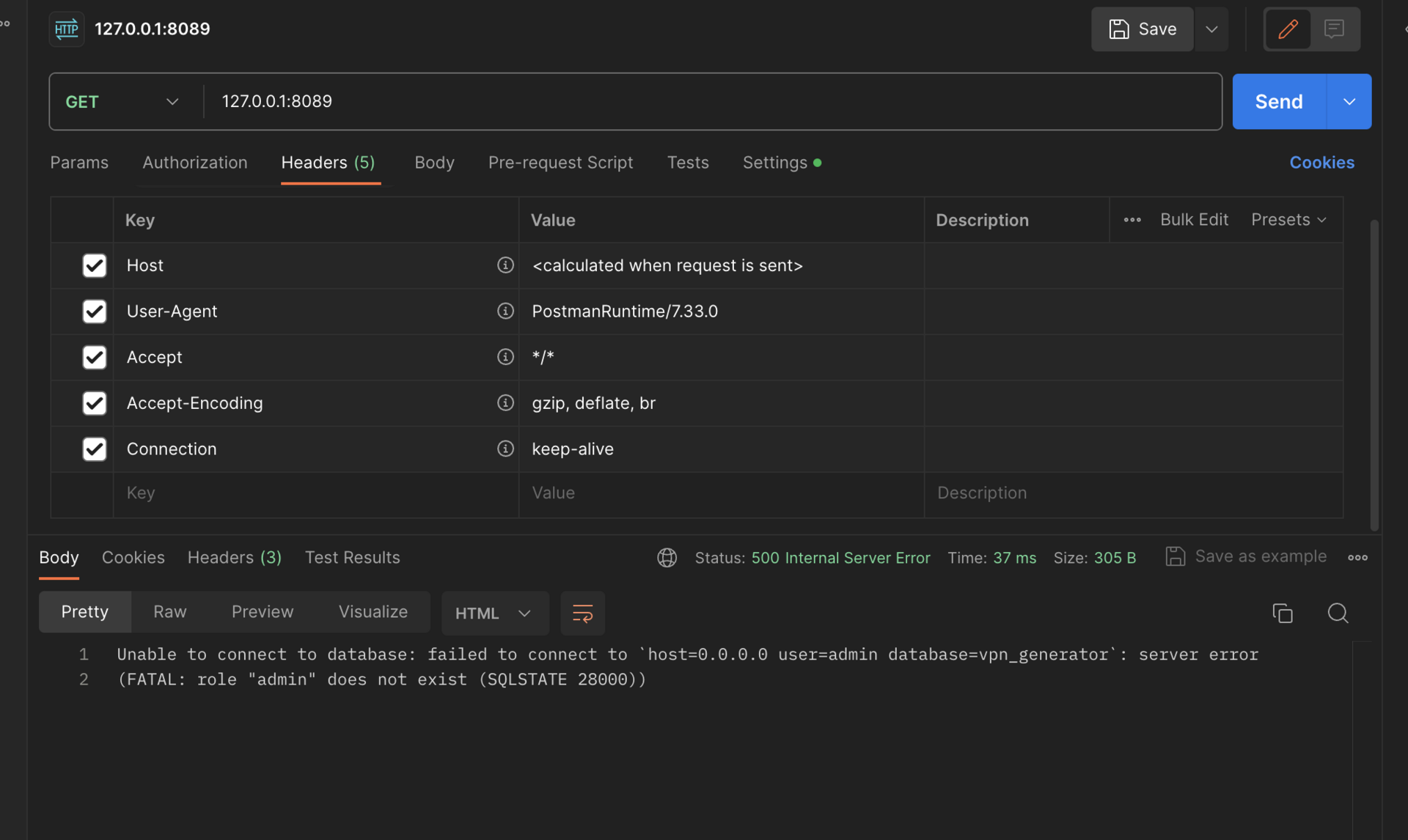Viewport: 1408px width, 840px height.
Task: Open response more-options ellipsis
Action: (1357, 558)
